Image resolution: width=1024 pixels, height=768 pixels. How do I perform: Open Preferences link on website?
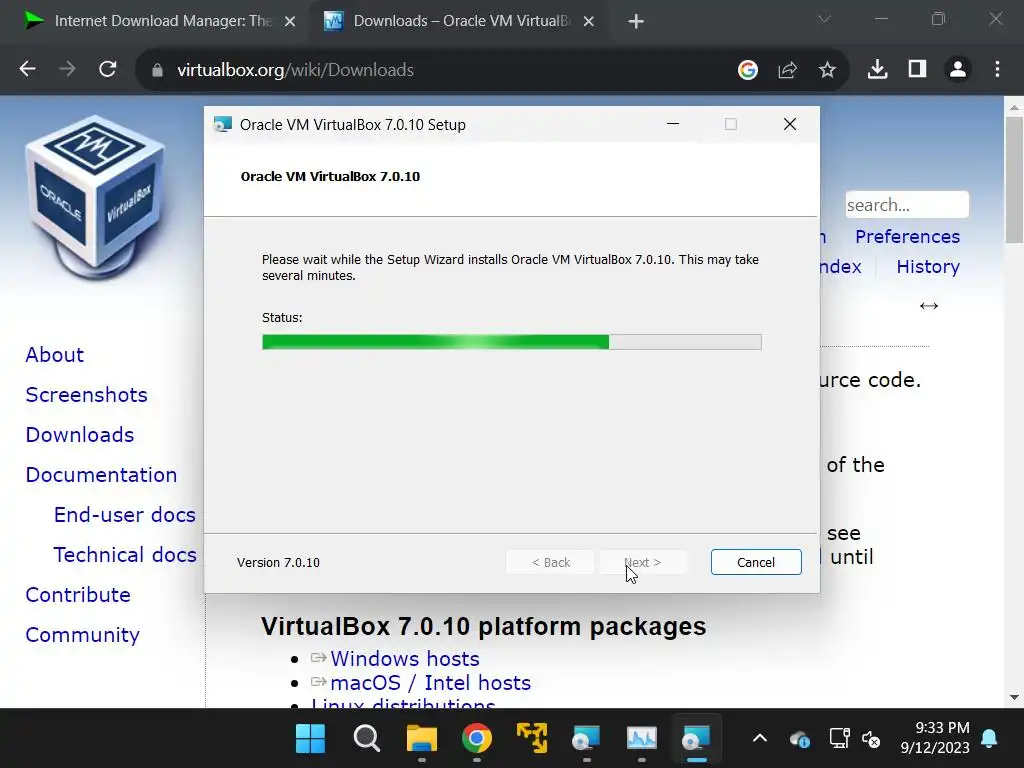(x=907, y=236)
